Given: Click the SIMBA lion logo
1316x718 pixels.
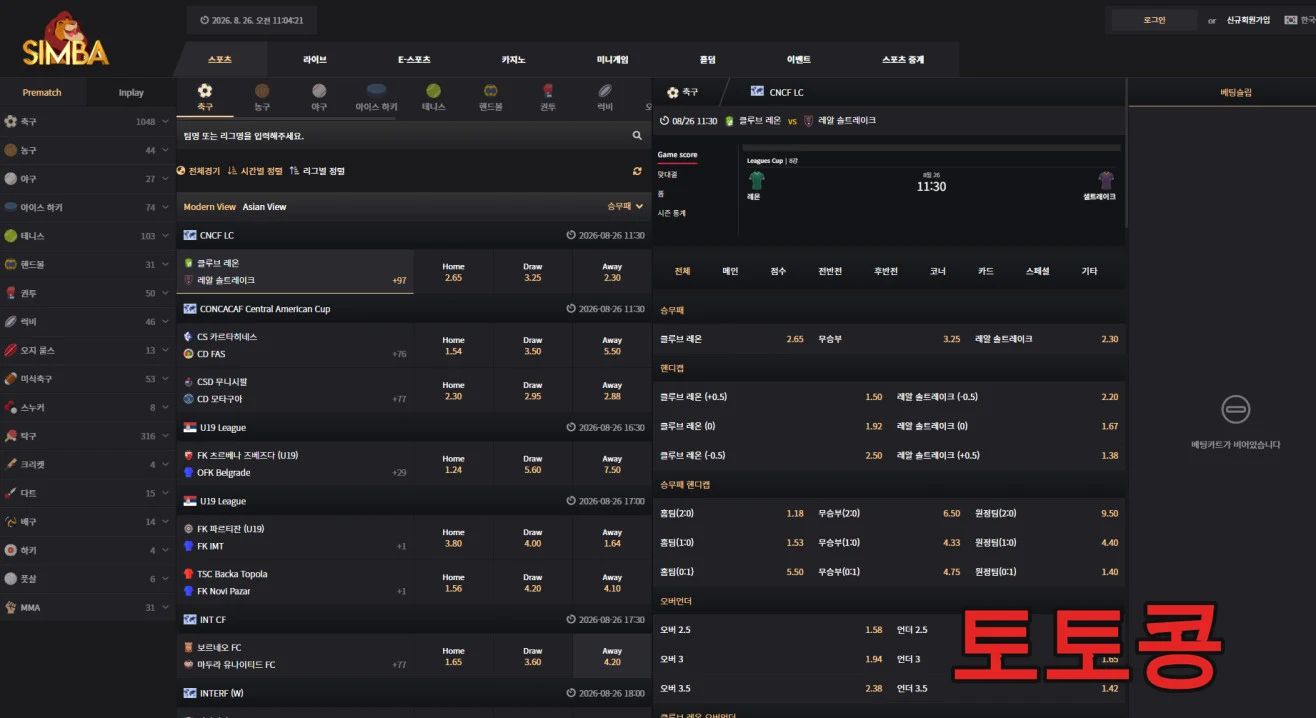Looking at the screenshot, I should pos(66,39).
